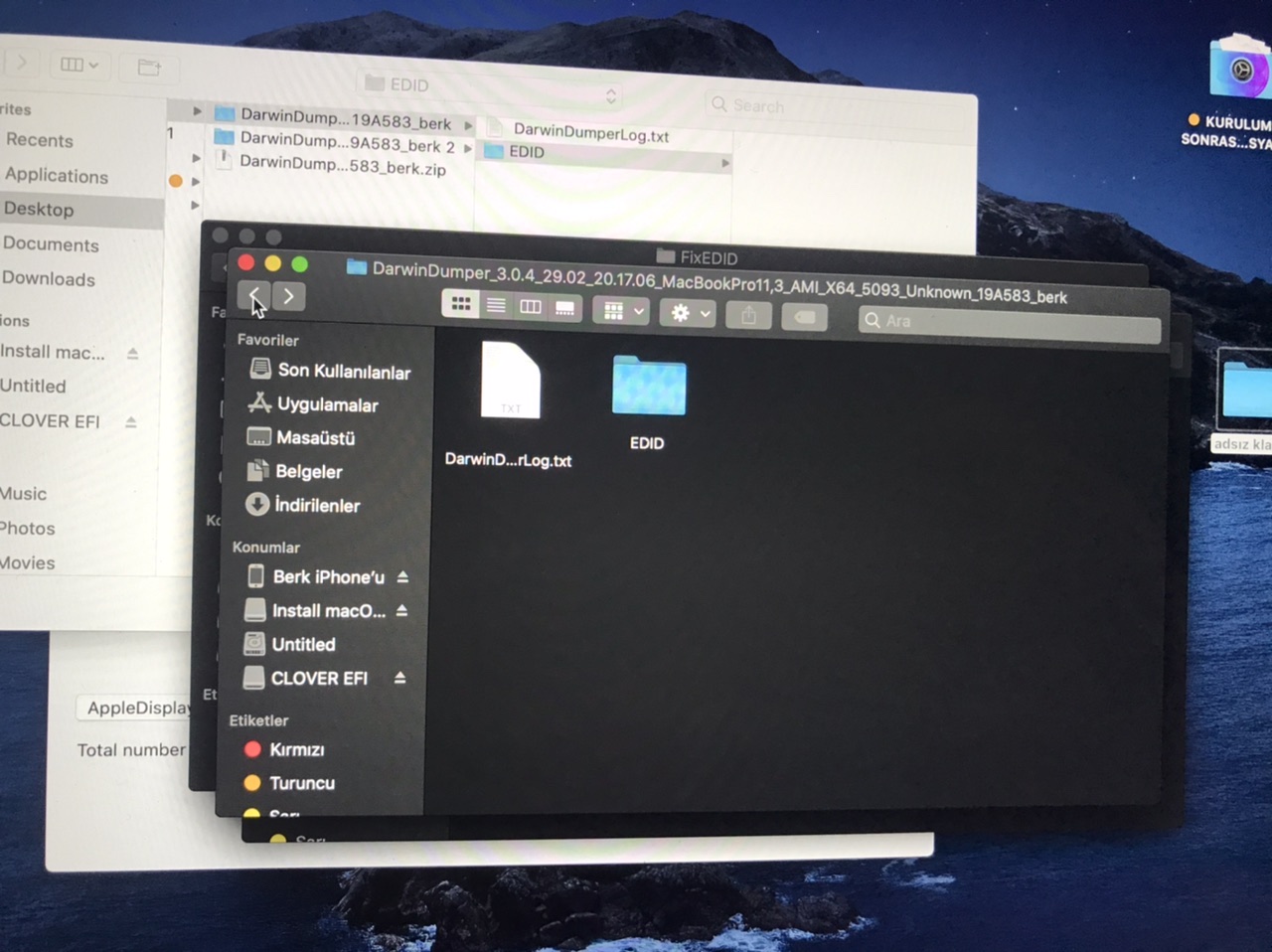Open the gear action menu
The width and height of the screenshot is (1272, 952).
(x=688, y=313)
